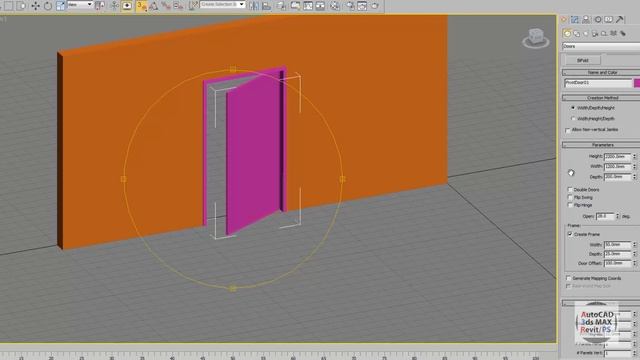Select the Scale tool in the toolbar
Screen dimensions: 640x360
(60, 6)
